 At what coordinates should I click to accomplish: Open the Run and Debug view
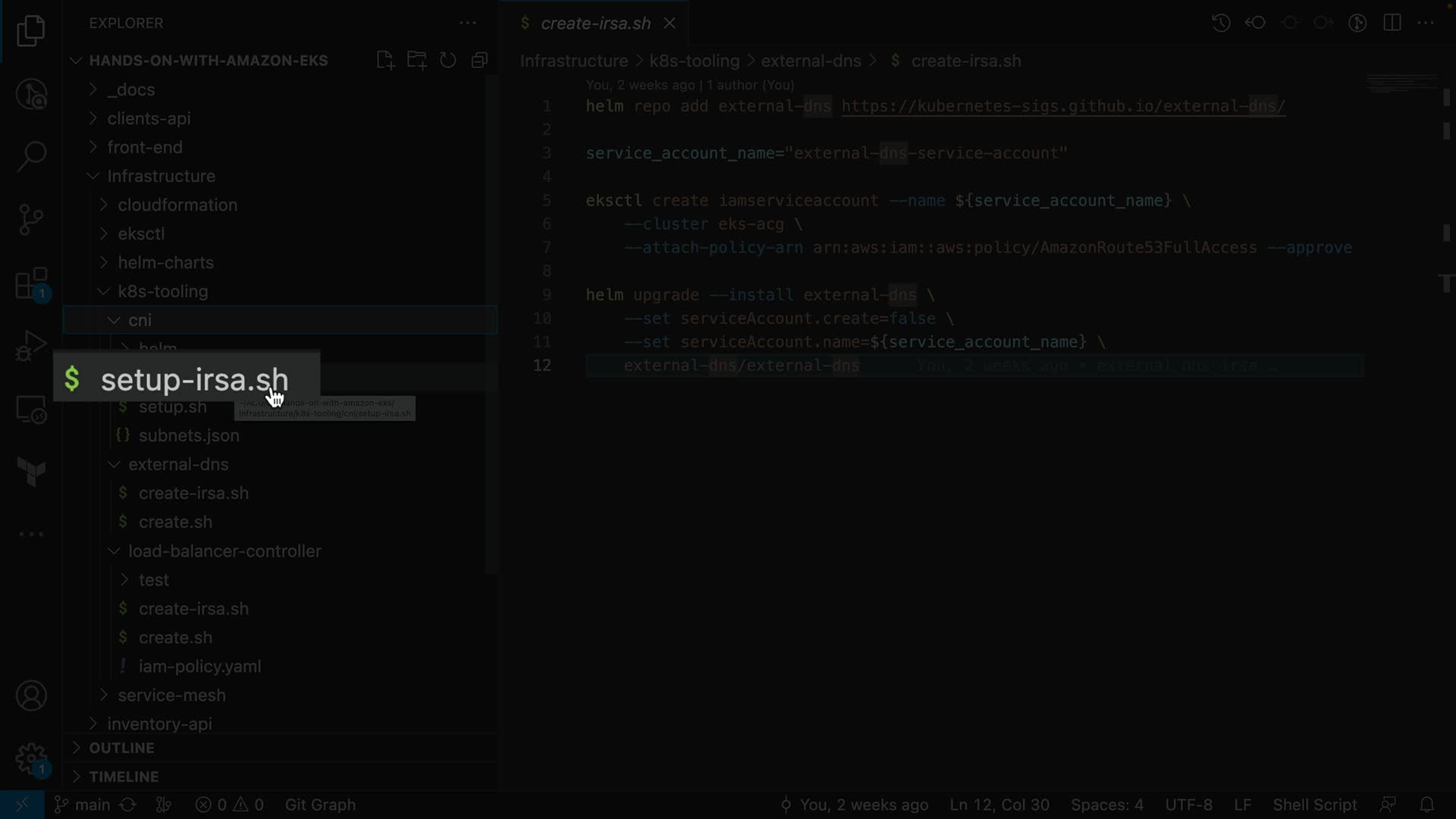click(x=31, y=347)
